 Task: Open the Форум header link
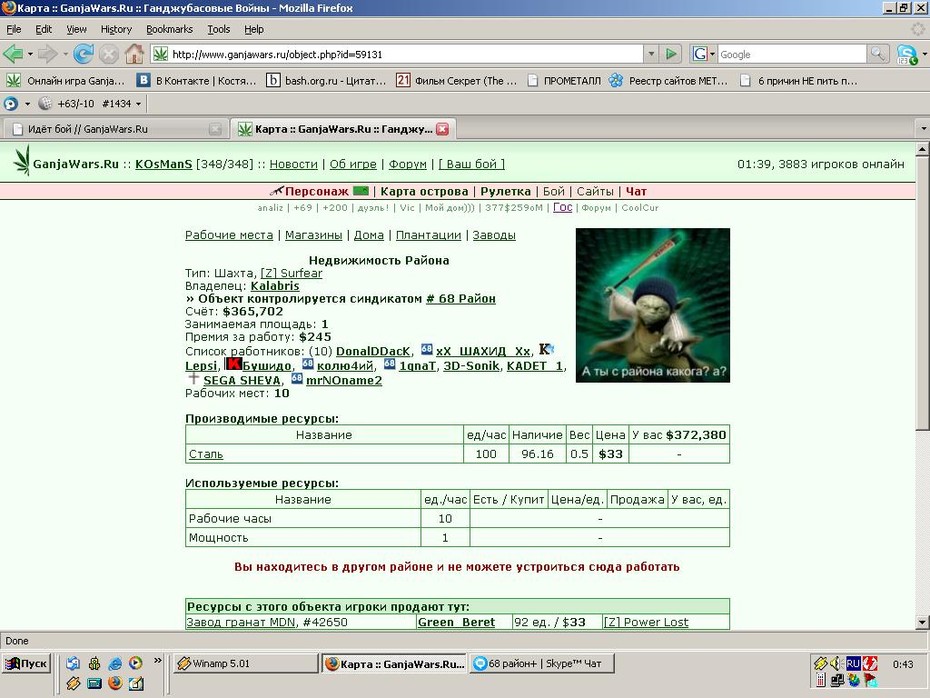coord(407,164)
